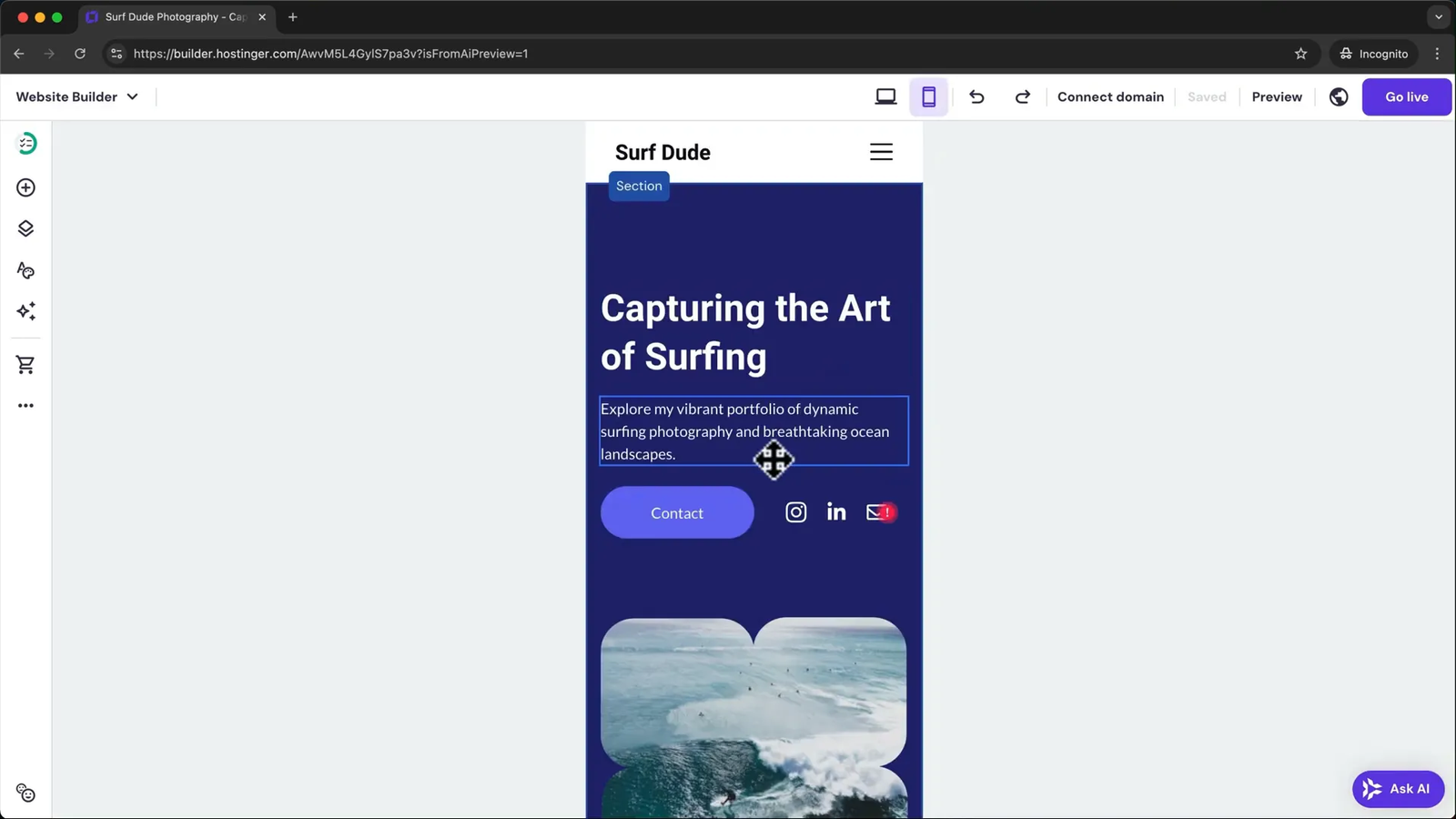Open the More options ellipsis in sidebar
Screen dimensions: 1456x819
pos(26,406)
